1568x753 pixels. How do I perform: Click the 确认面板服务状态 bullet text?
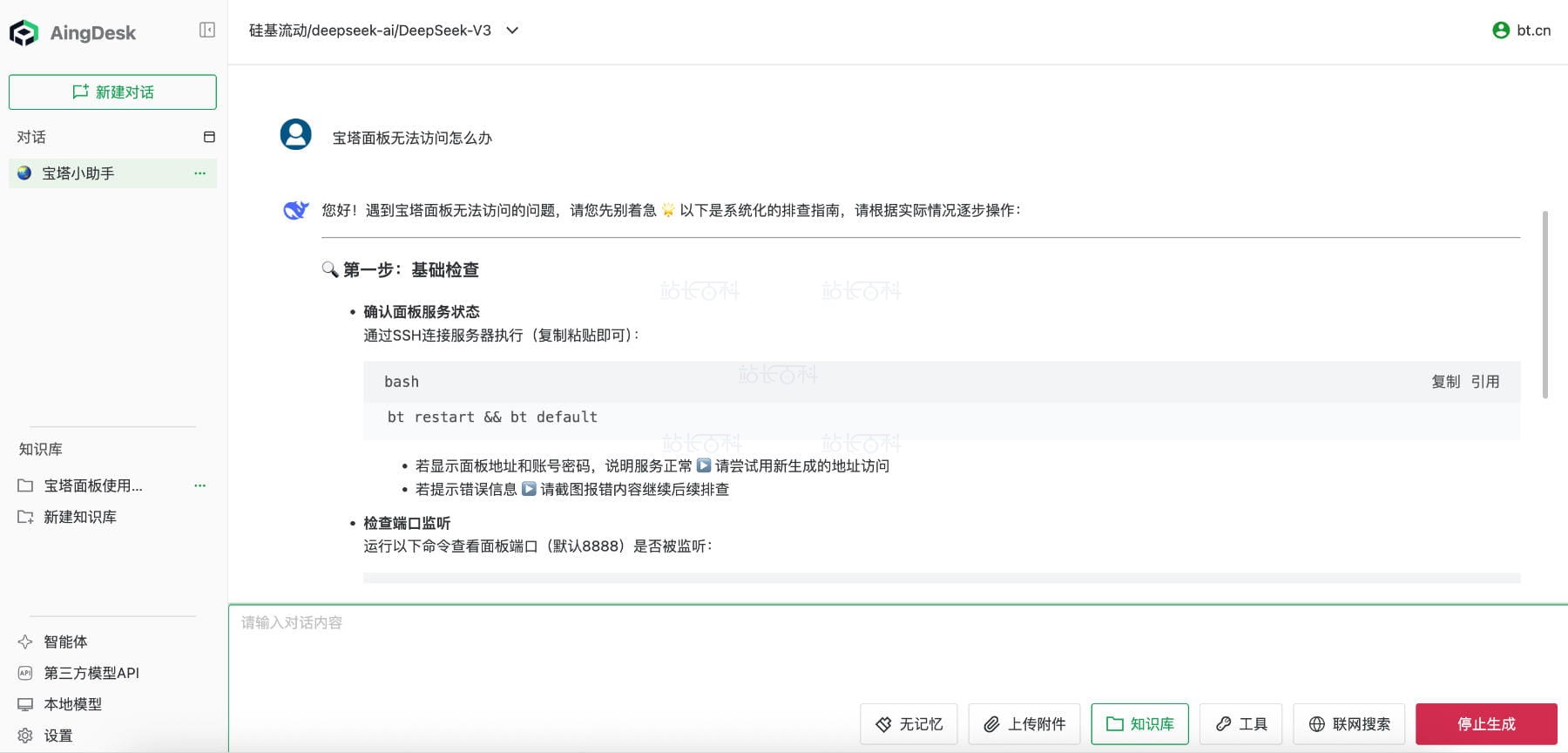tap(422, 311)
